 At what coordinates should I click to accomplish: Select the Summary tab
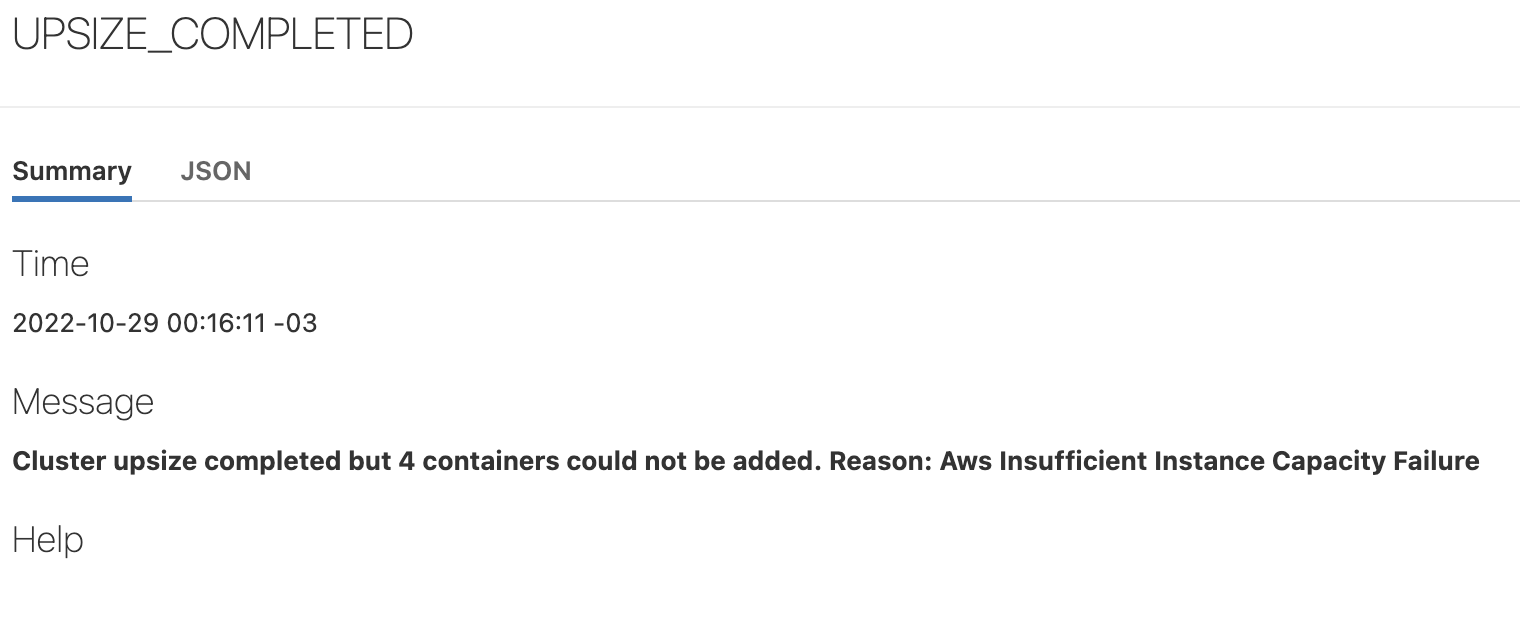coord(72,172)
